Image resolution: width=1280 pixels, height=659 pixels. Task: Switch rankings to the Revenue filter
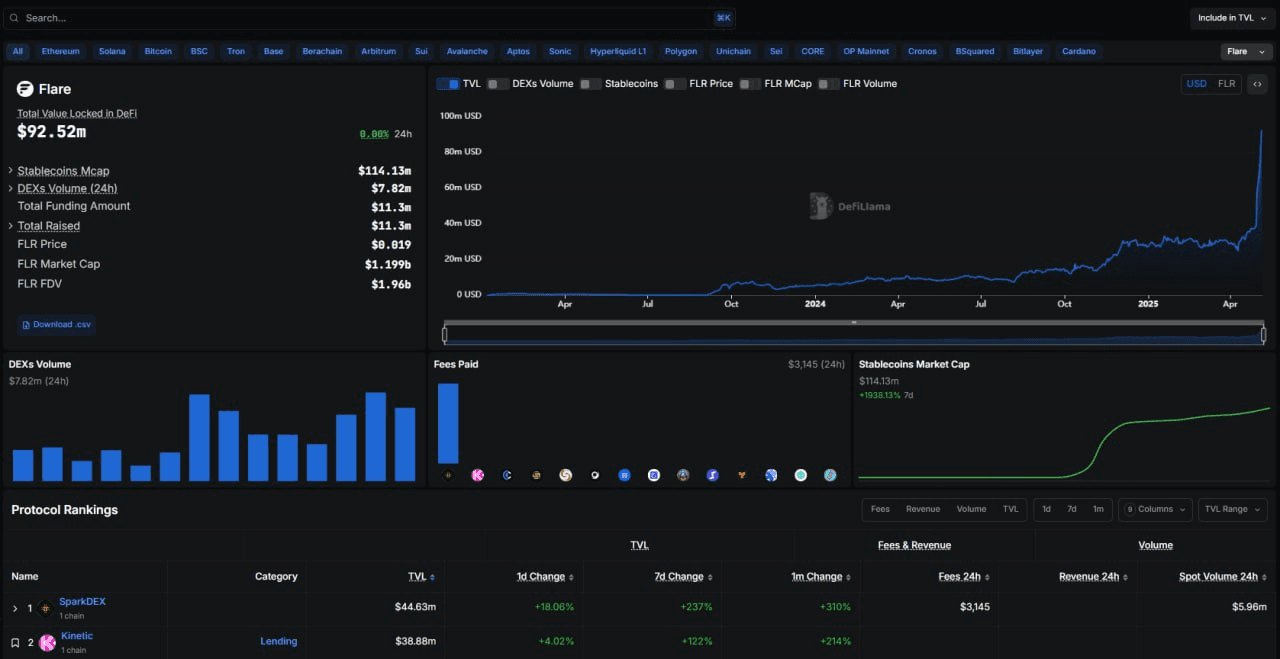pyautogui.click(x=923, y=509)
